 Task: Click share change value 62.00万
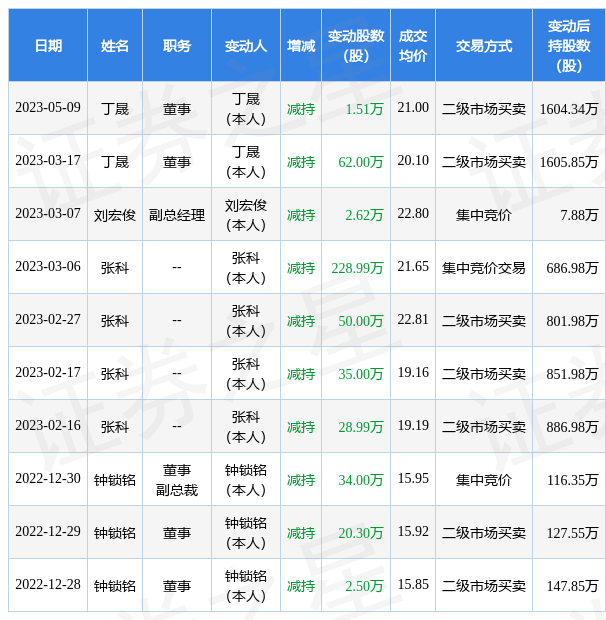click(x=361, y=162)
